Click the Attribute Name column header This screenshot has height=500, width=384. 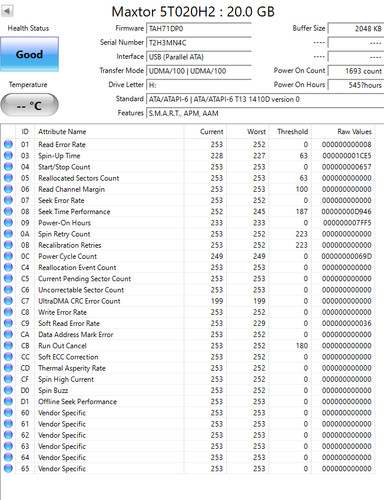(109, 132)
